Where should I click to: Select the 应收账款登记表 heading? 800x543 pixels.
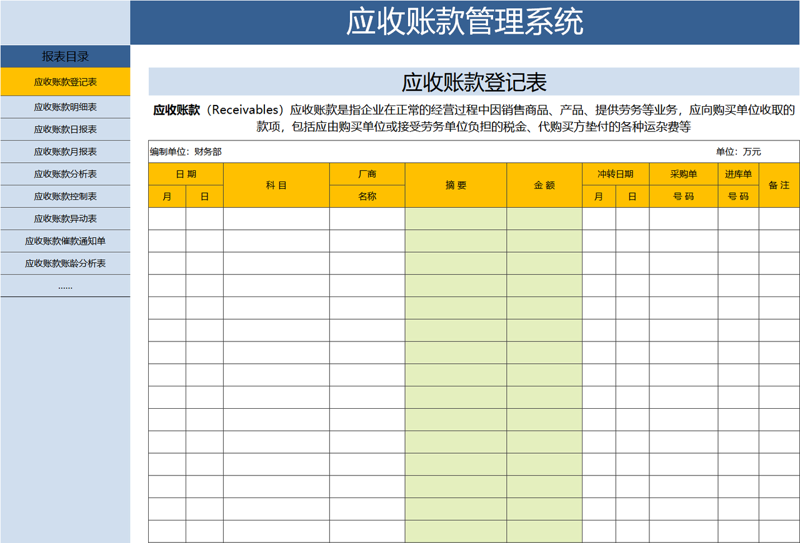click(x=474, y=82)
